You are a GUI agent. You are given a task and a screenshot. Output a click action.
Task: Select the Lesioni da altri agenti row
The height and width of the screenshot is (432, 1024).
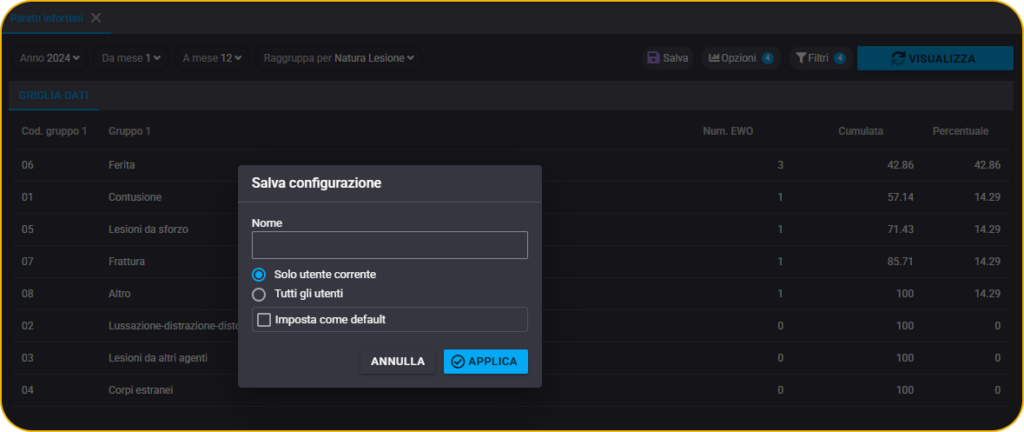coord(158,358)
